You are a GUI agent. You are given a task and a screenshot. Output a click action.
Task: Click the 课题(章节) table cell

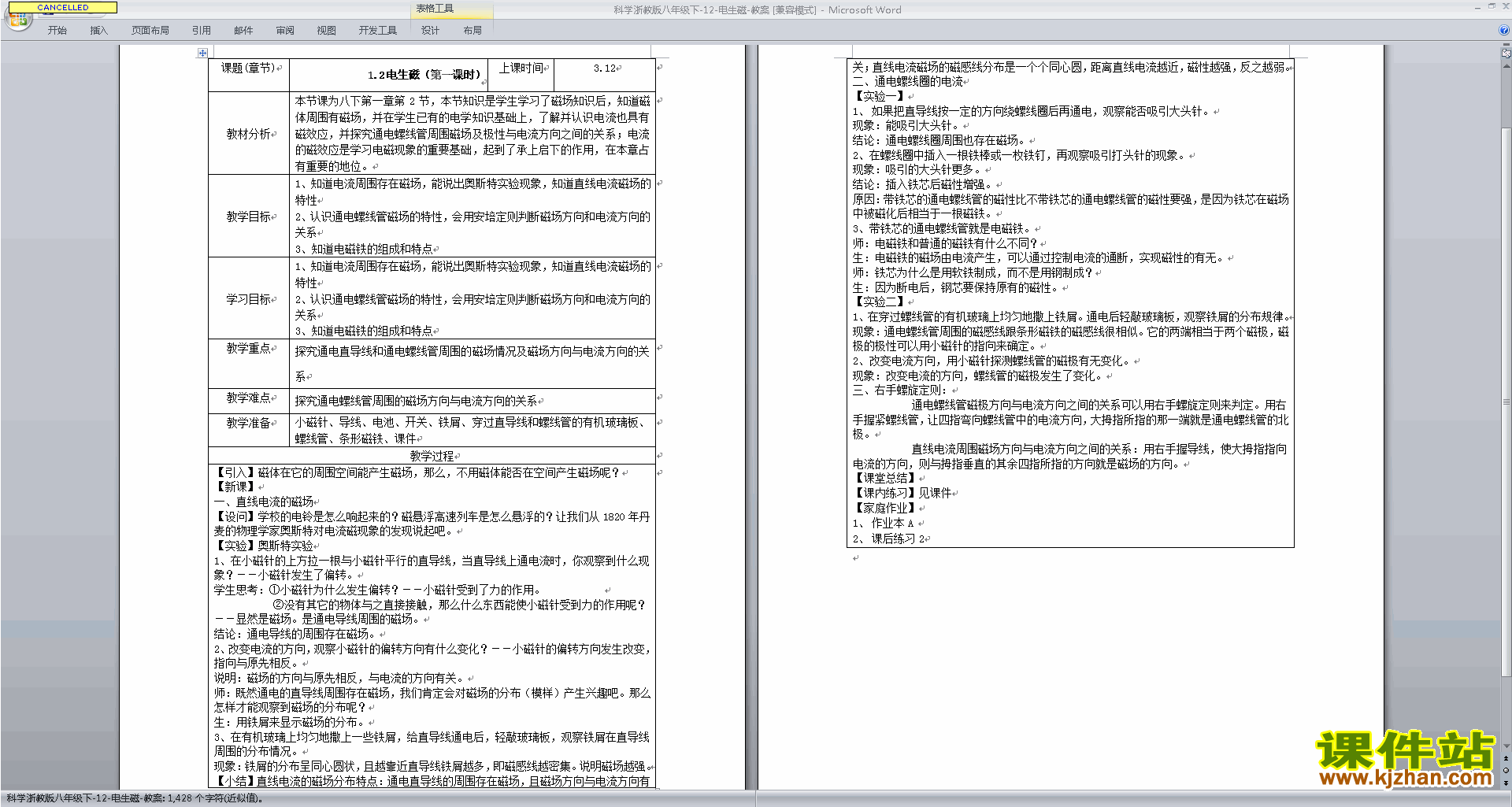(x=249, y=75)
